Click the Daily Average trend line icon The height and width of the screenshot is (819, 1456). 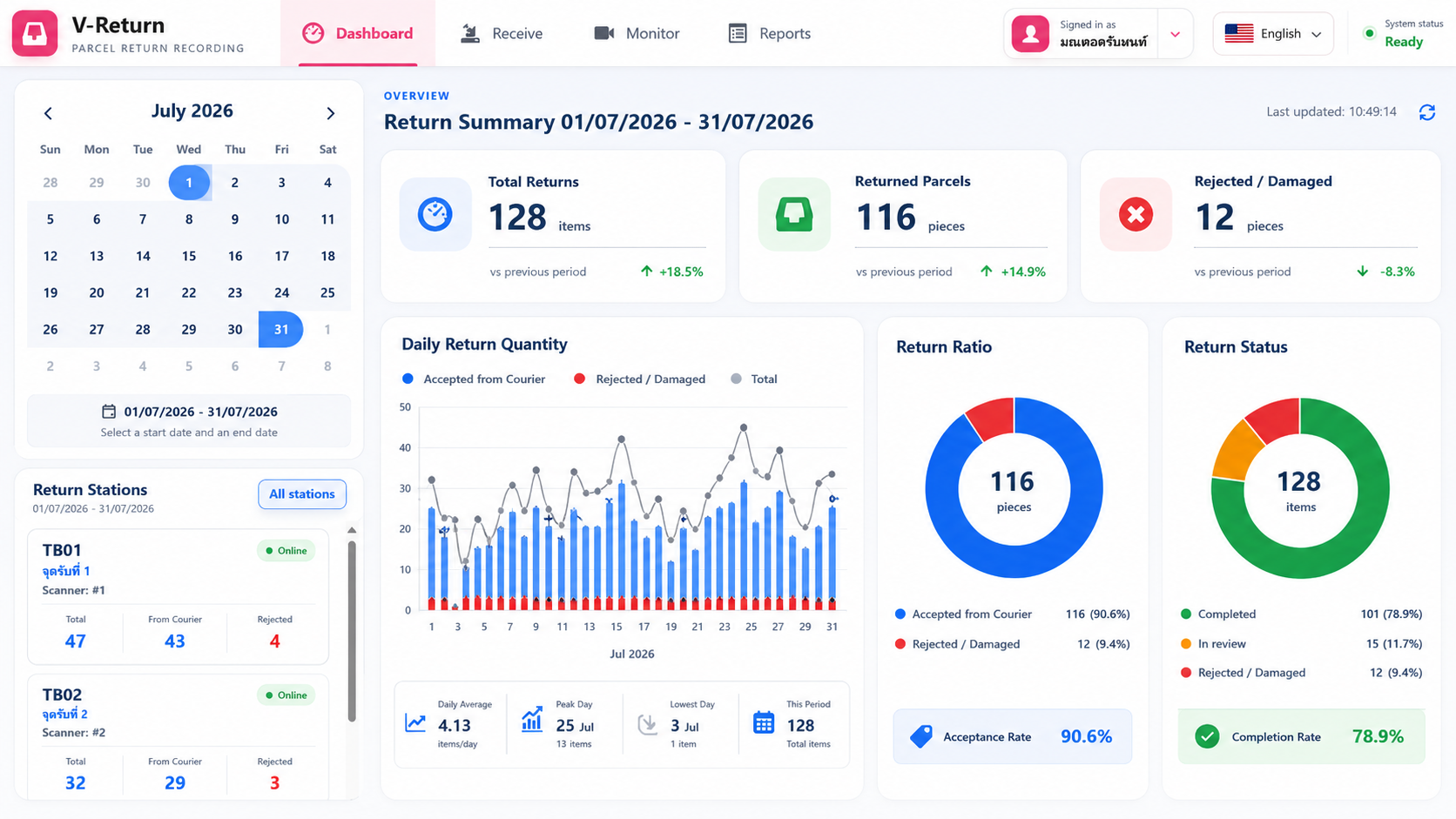[415, 722]
